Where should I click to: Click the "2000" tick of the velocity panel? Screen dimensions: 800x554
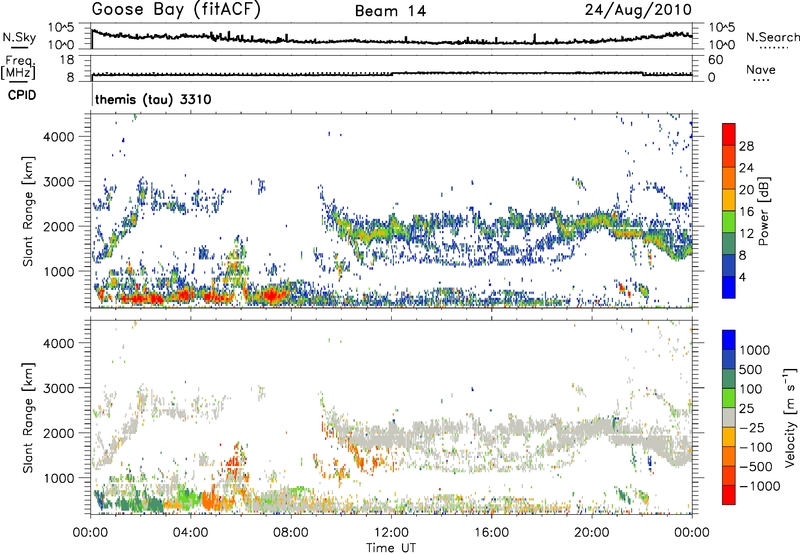click(59, 433)
